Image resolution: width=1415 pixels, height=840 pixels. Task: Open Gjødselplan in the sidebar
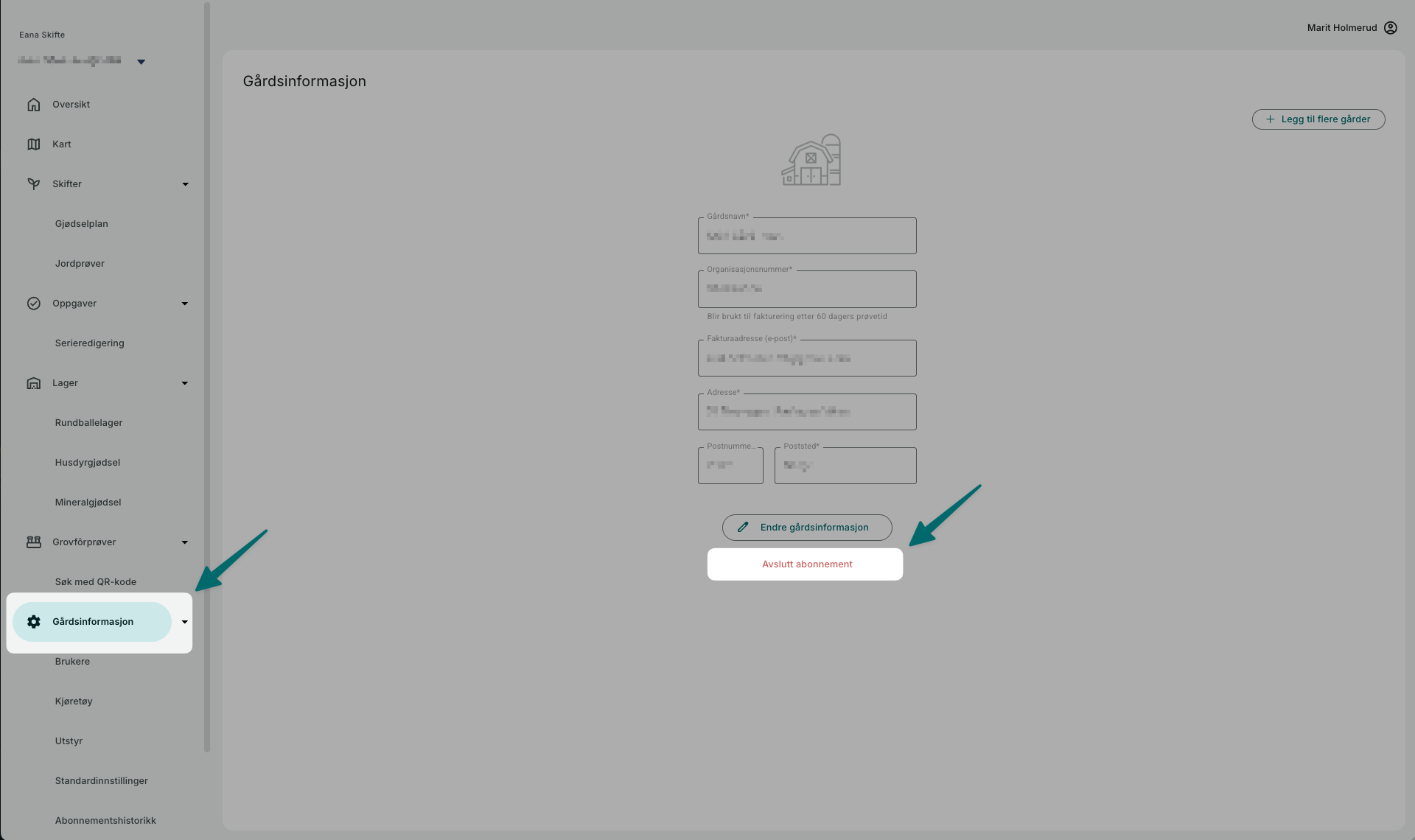81,224
